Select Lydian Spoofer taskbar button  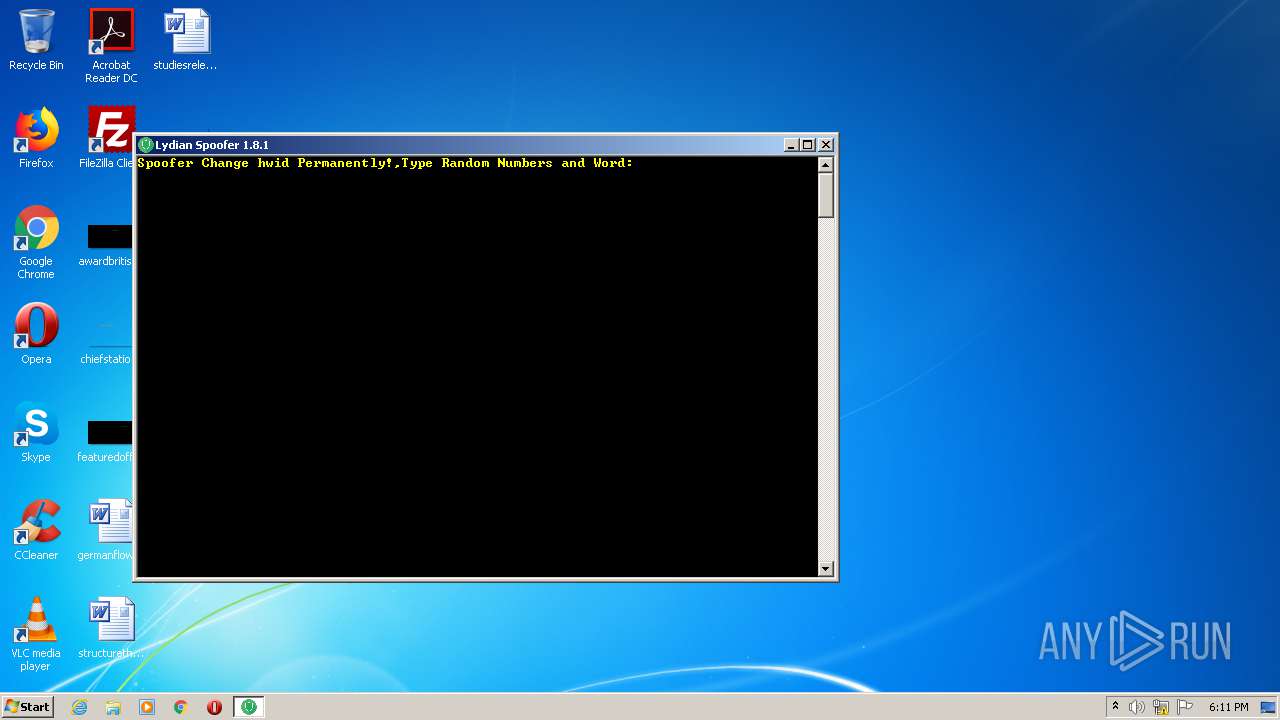tap(249, 707)
